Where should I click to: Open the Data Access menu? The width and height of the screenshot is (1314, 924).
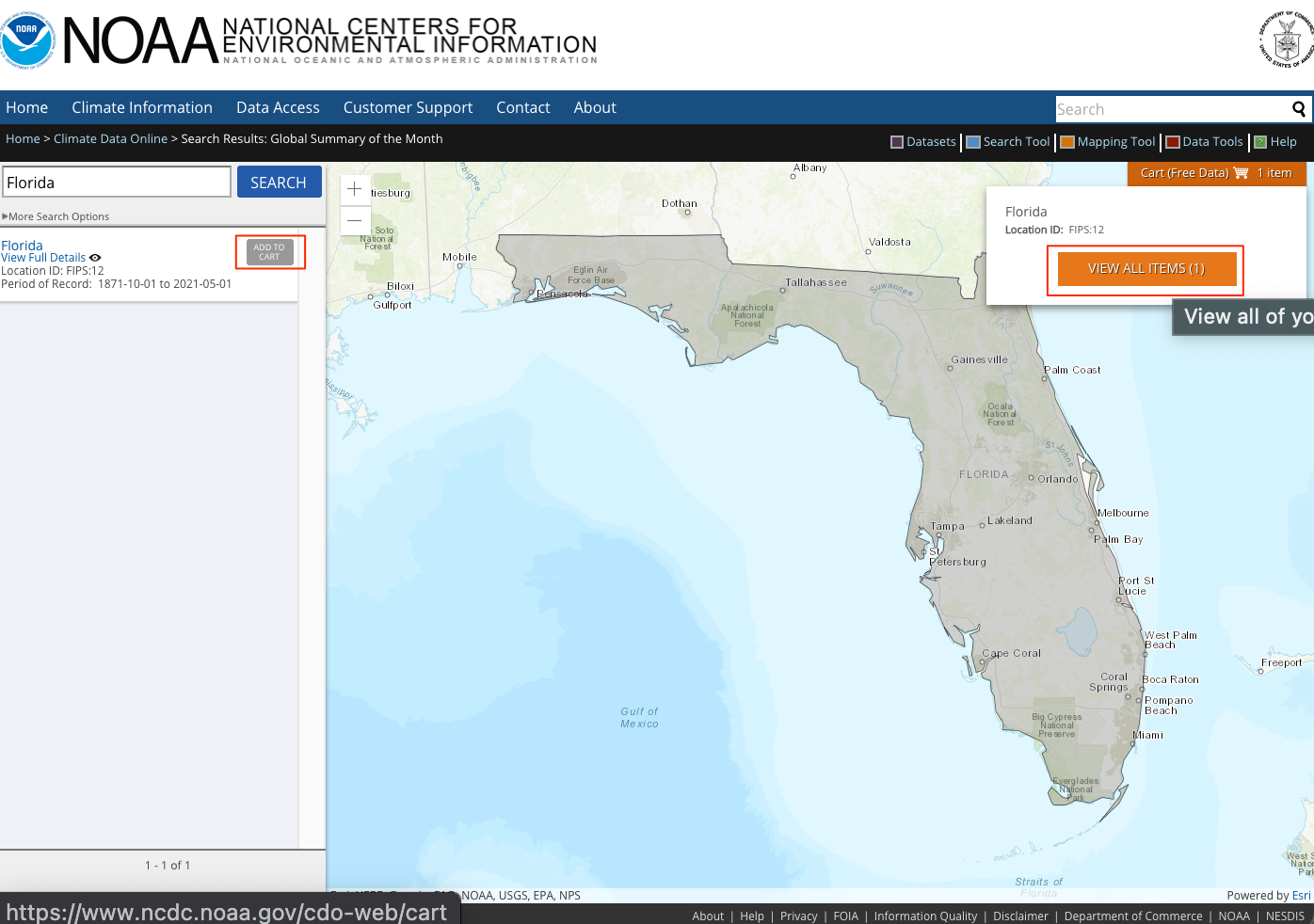(278, 107)
